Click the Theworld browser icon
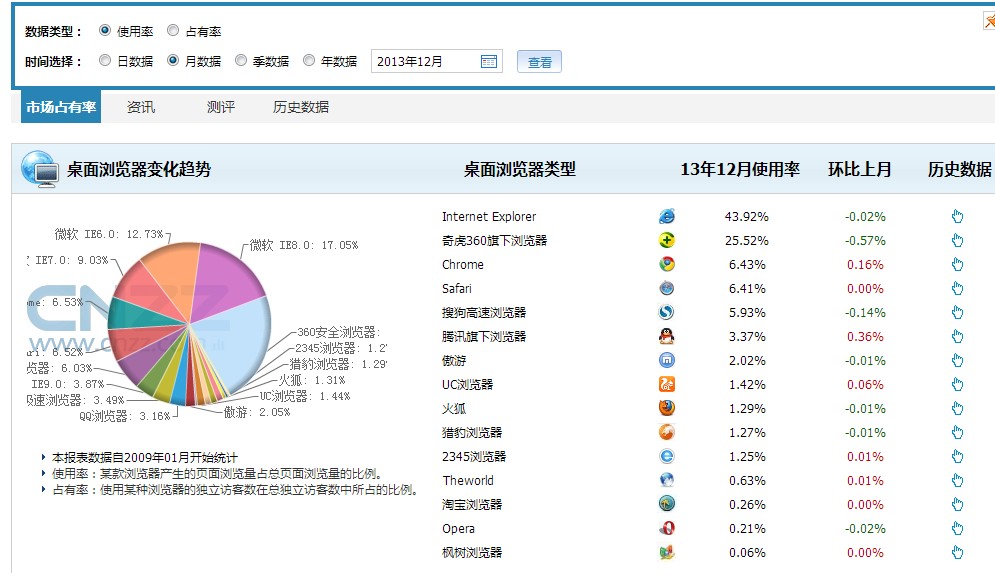The height and width of the screenshot is (573, 995). click(666, 480)
